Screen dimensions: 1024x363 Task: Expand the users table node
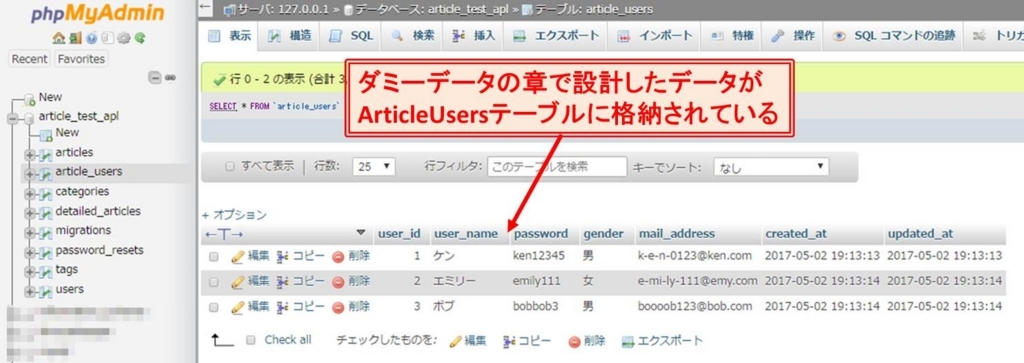click(x=29, y=292)
